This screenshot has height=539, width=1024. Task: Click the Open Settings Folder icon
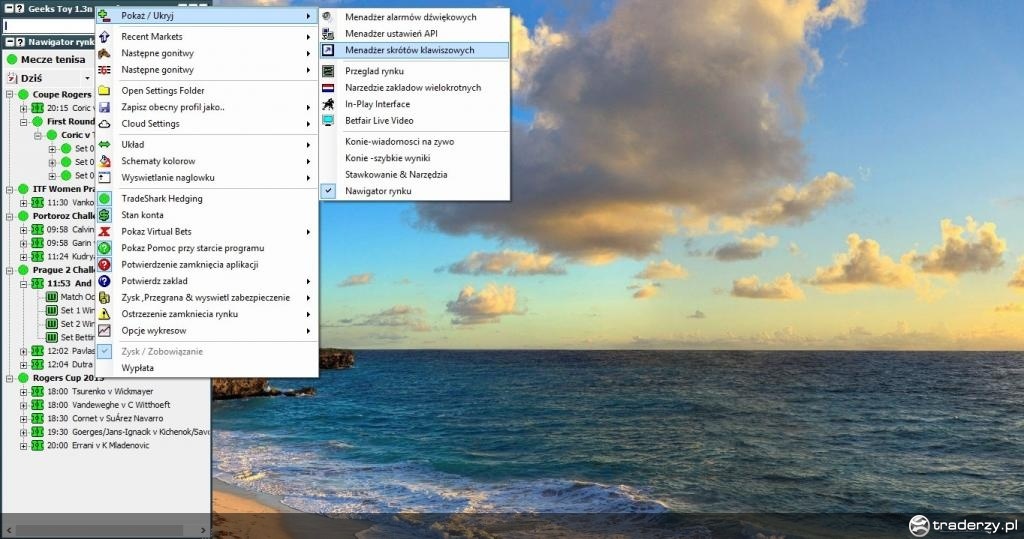point(104,90)
